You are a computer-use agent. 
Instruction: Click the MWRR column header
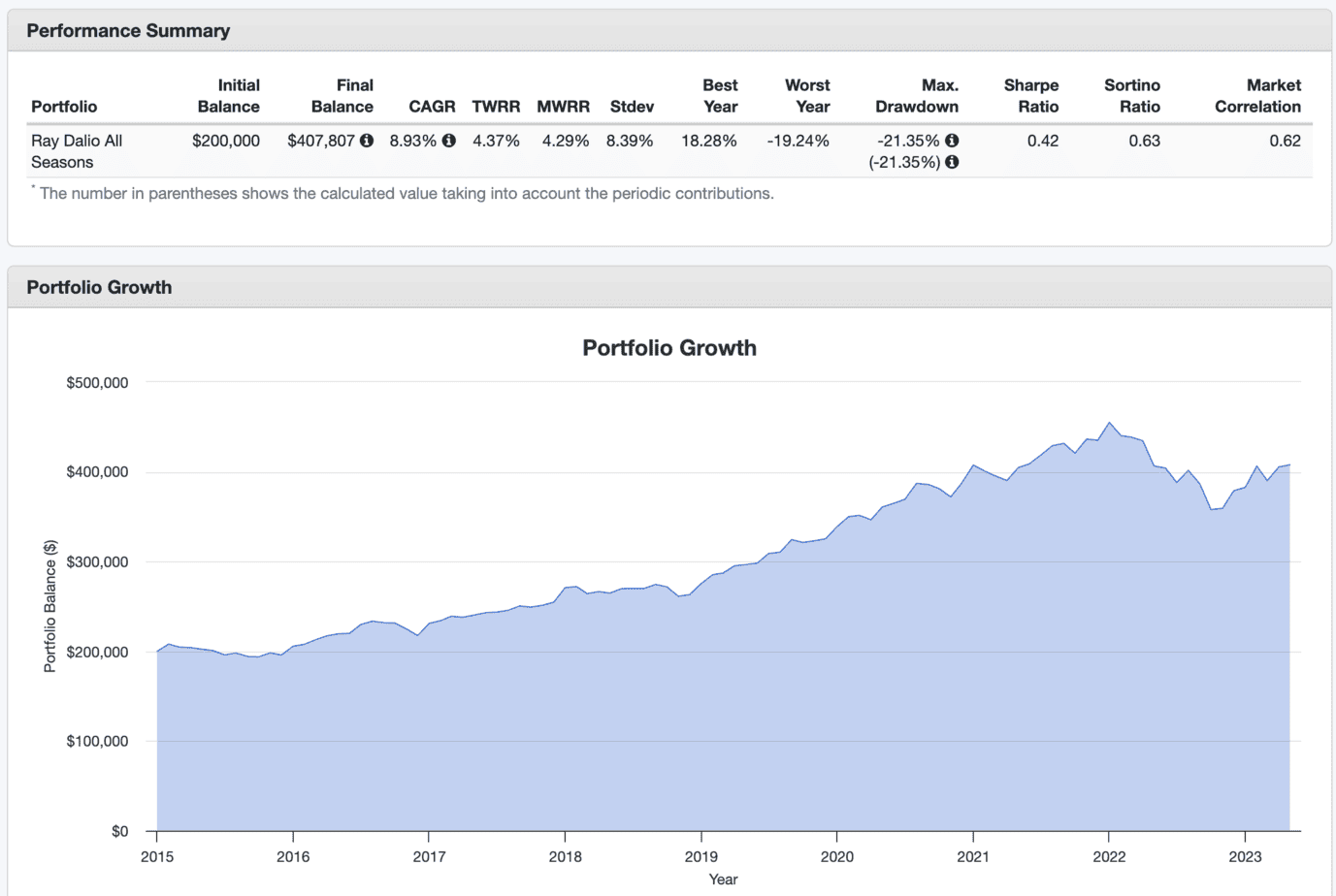coord(564,107)
